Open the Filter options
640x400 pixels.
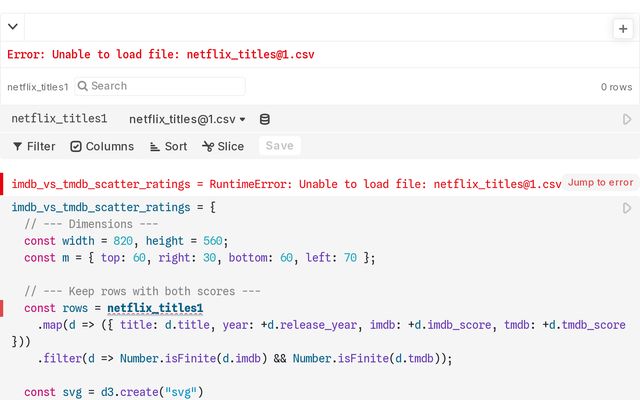34,146
